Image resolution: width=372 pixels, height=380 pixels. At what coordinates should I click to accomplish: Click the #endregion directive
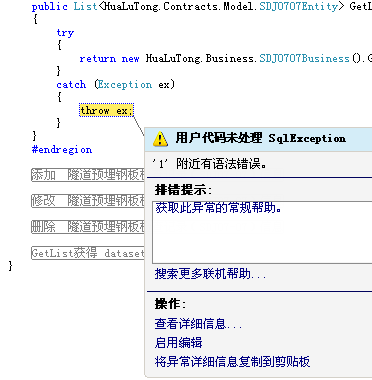(62, 149)
